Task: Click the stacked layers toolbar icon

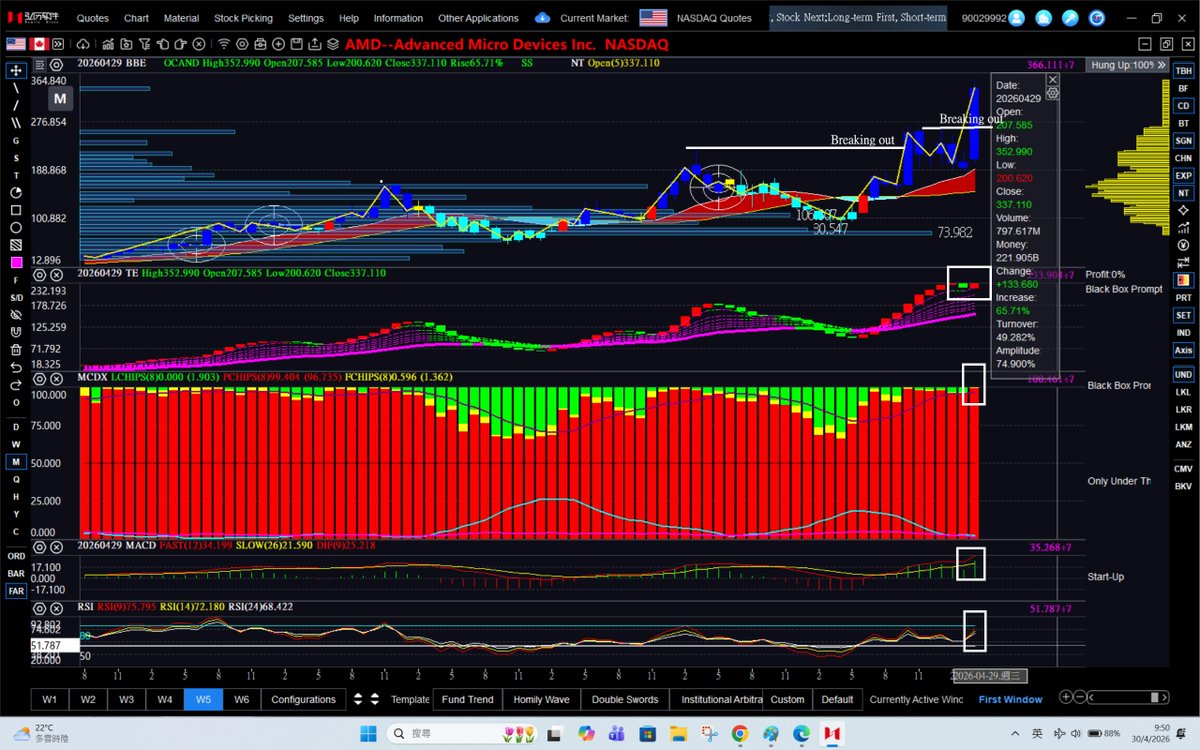Action: point(332,44)
